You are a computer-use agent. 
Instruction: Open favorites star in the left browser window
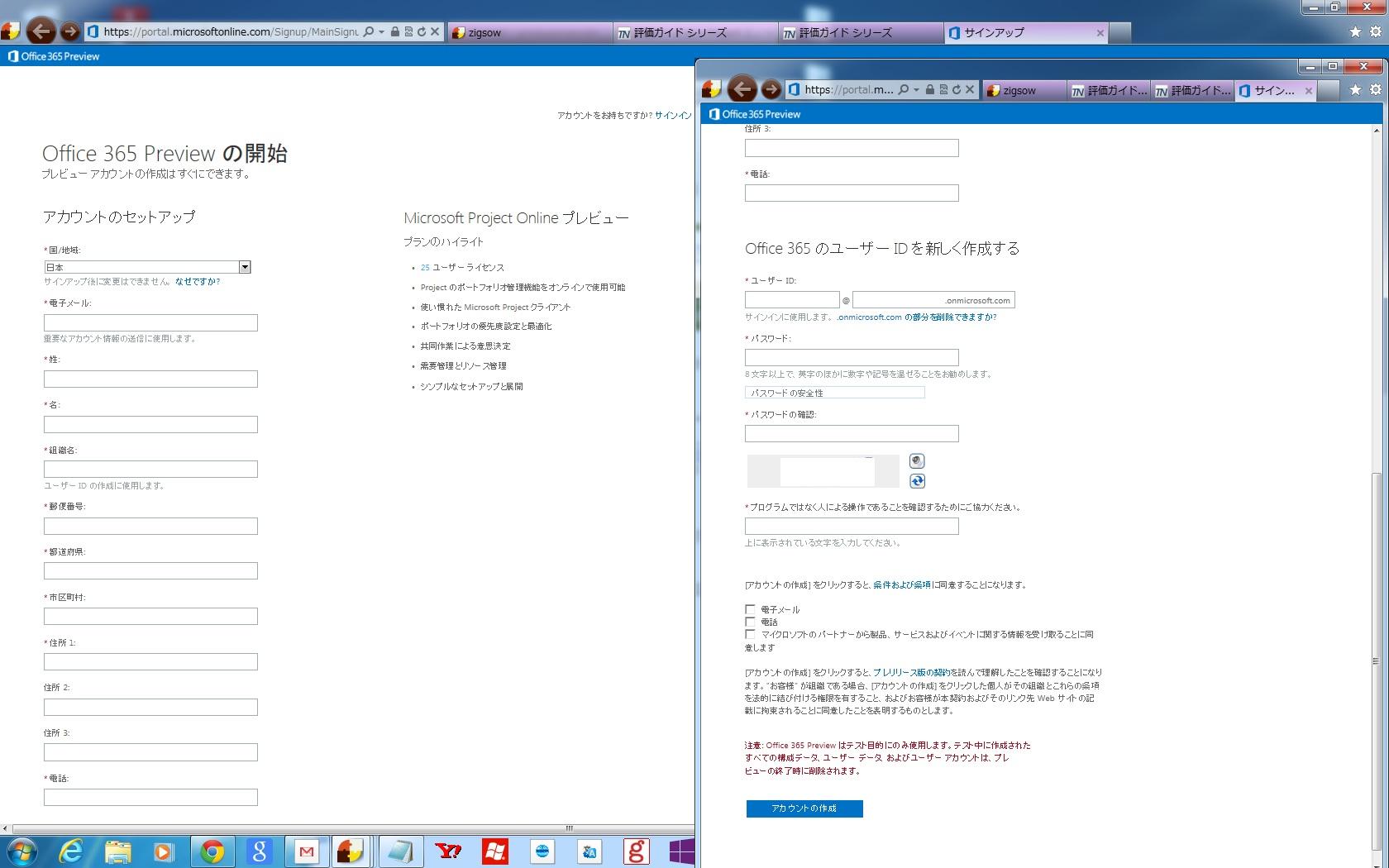point(1355,32)
